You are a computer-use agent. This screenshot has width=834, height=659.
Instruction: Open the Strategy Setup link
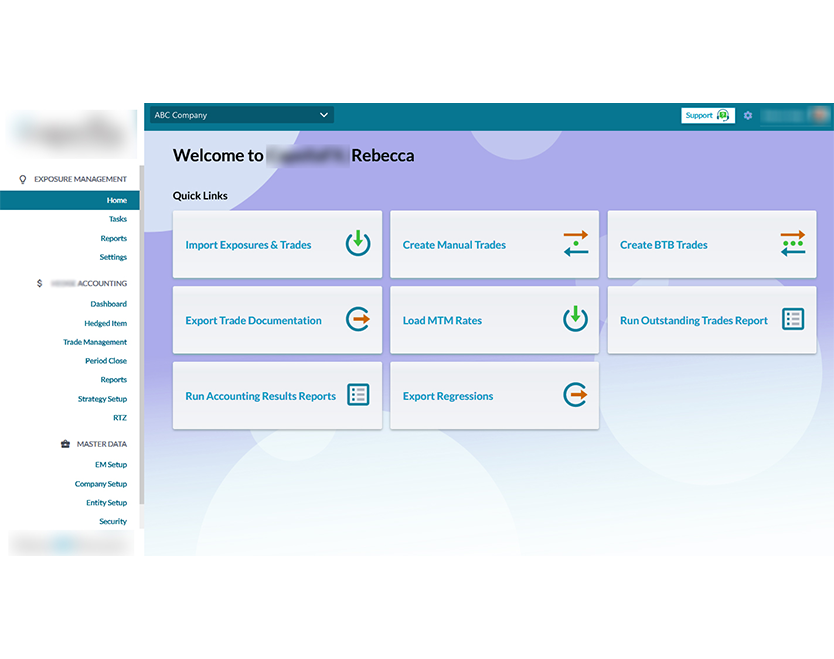pos(102,399)
